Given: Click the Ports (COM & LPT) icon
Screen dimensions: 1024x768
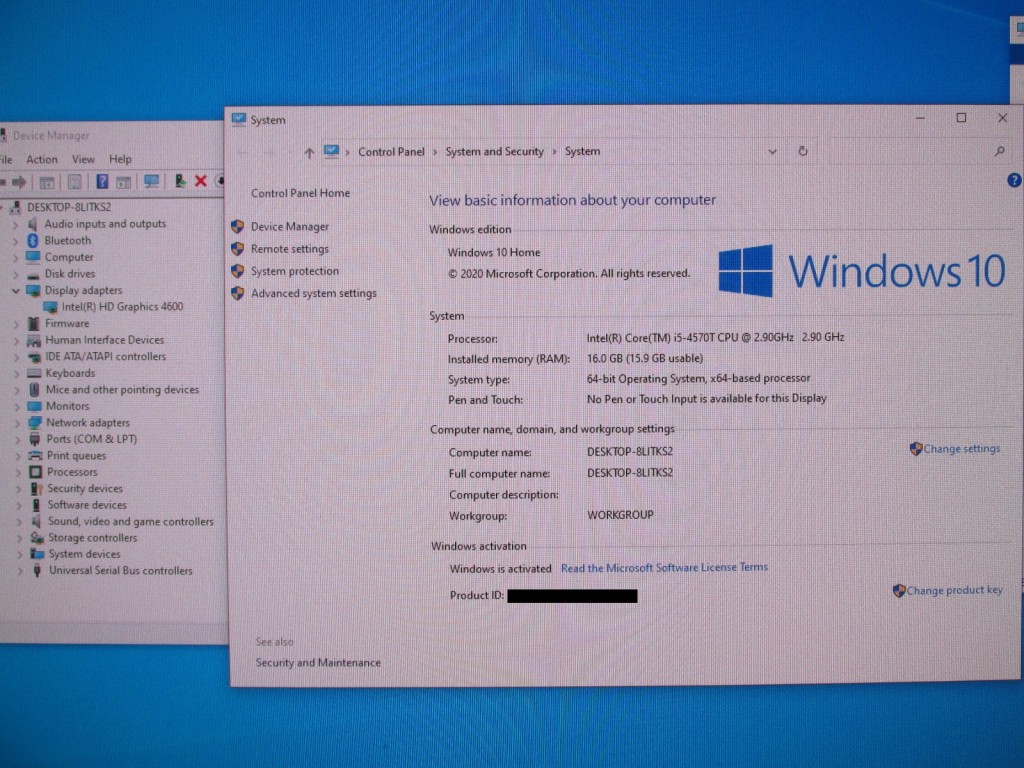Looking at the screenshot, I should [35, 439].
